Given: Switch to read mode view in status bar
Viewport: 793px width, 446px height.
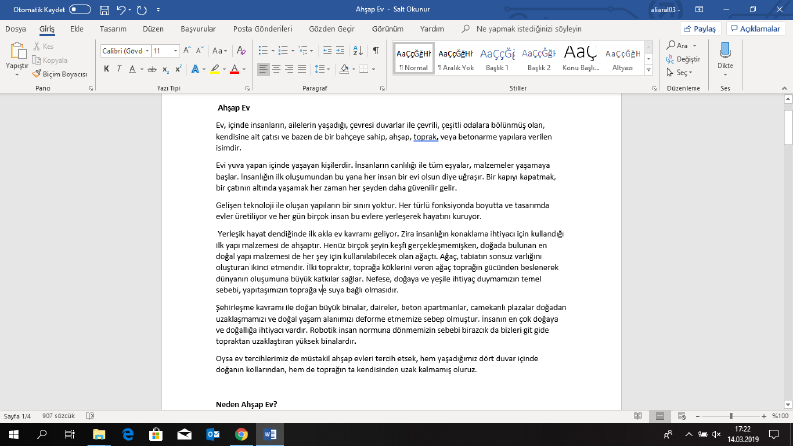Looking at the screenshot, I should pyautogui.click(x=638, y=416).
